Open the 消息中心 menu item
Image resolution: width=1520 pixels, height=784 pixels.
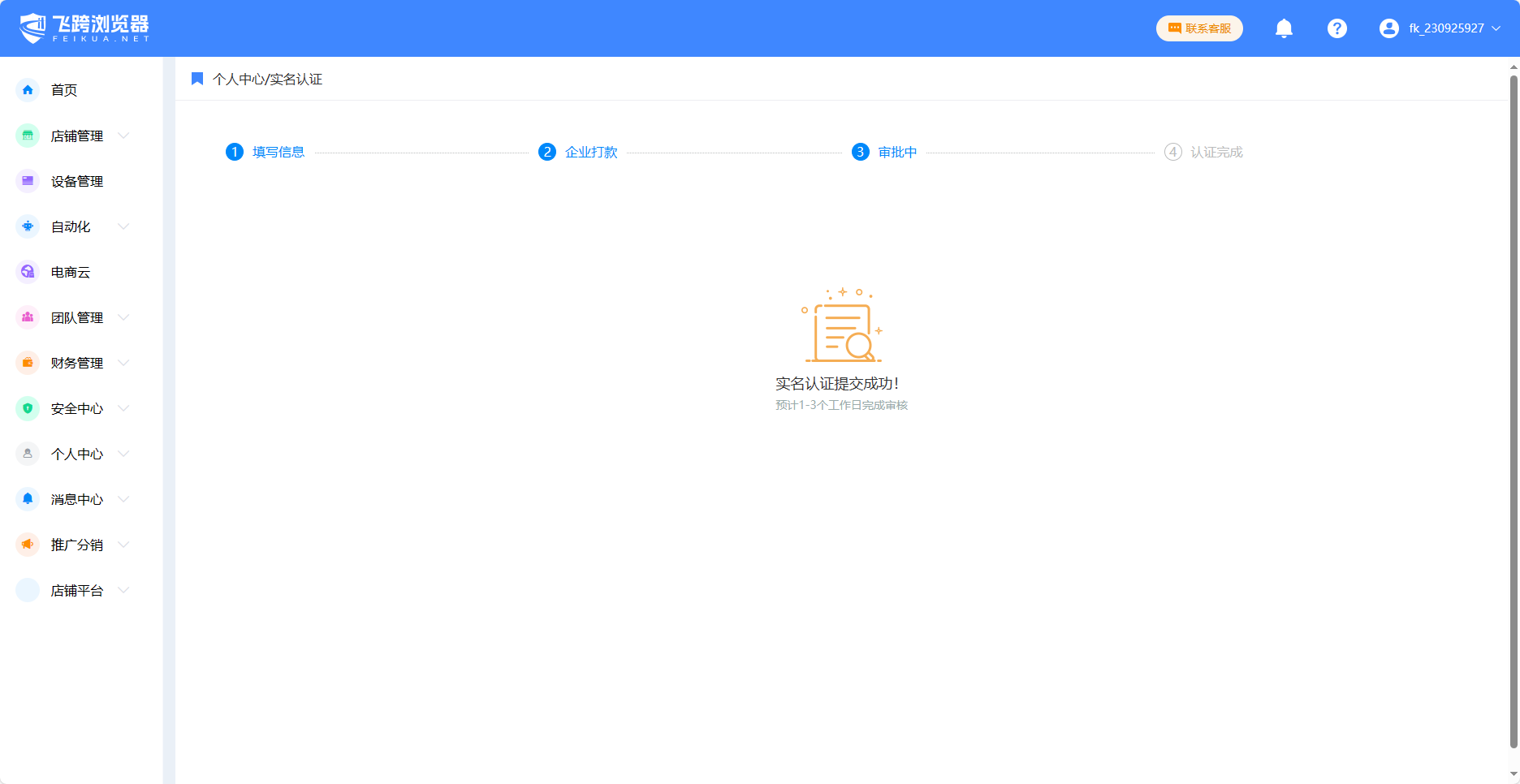pos(76,499)
